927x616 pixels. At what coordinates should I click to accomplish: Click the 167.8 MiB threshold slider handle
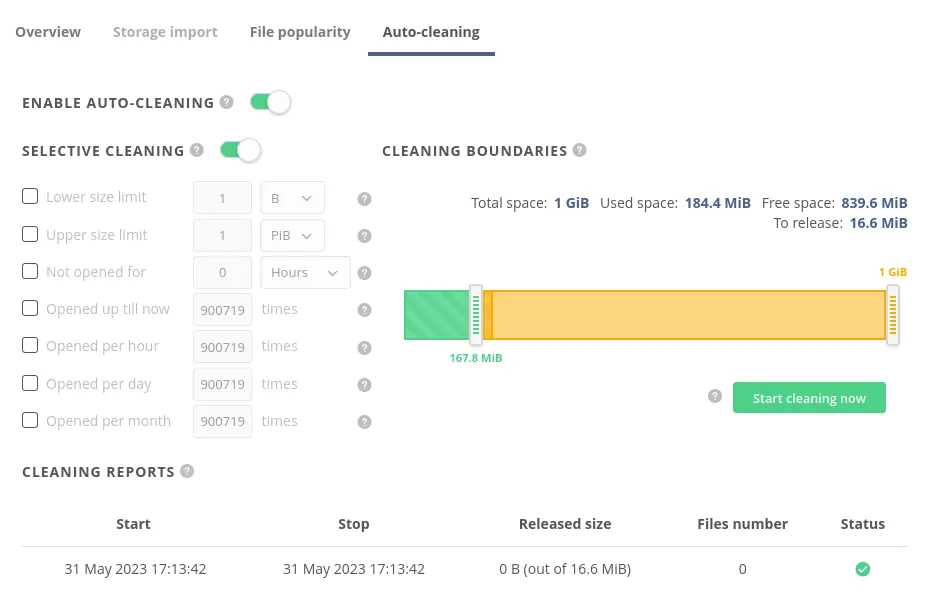(476, 315)
